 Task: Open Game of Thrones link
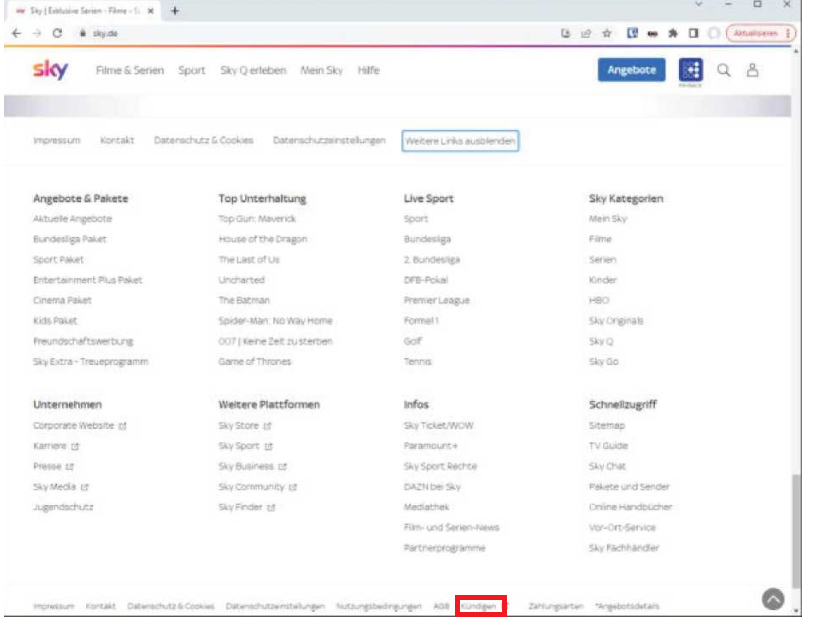[255, 362]
